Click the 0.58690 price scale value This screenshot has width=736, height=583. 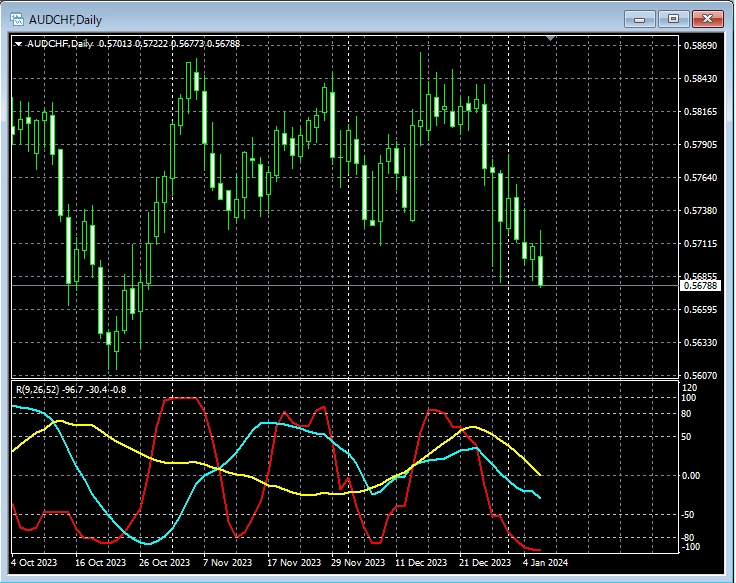click(700, 46)
